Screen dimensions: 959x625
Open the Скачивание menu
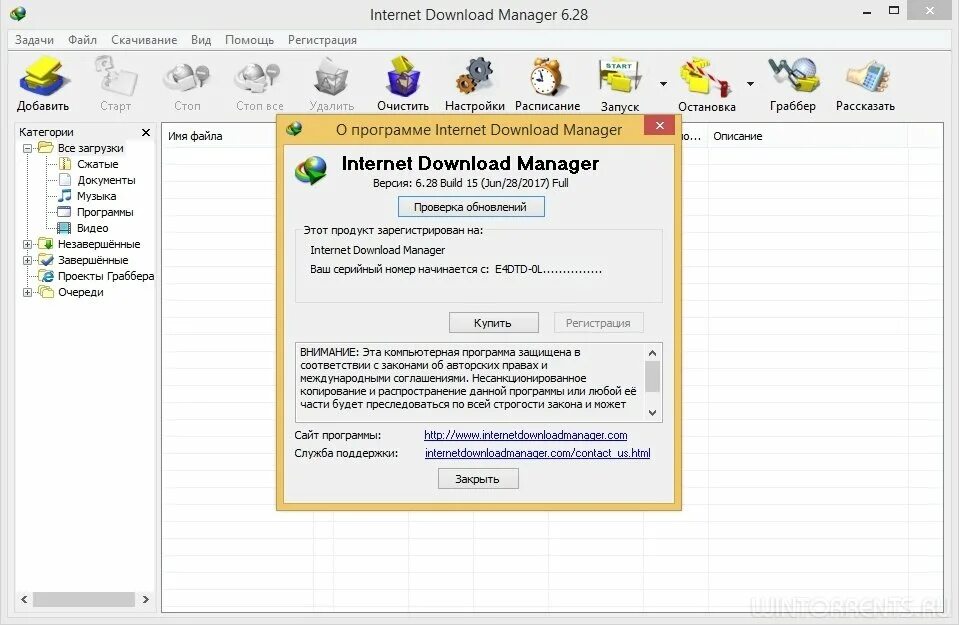(x=144, y=40)
